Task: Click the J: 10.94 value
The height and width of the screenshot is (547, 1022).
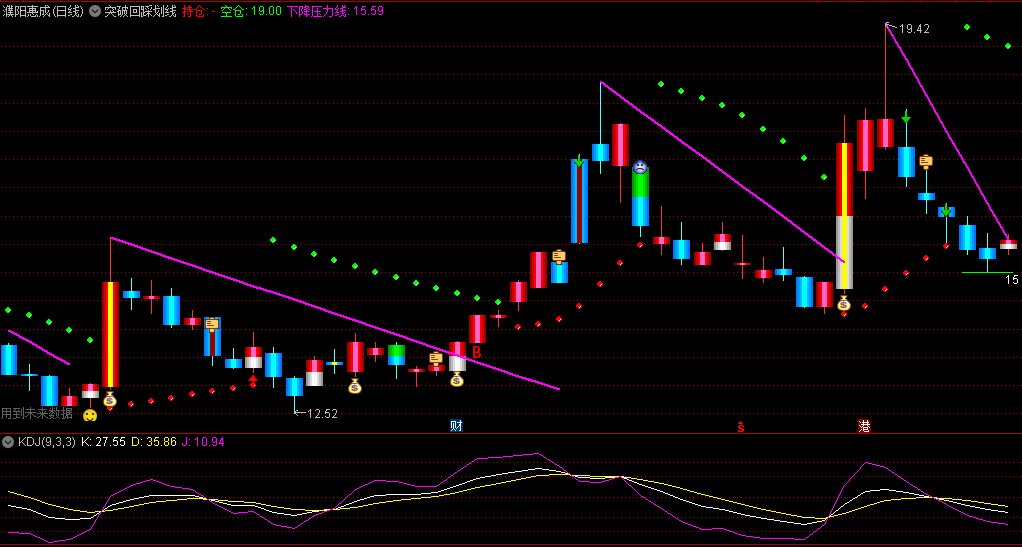Action: pyautogui.click(x=203, y=442)
